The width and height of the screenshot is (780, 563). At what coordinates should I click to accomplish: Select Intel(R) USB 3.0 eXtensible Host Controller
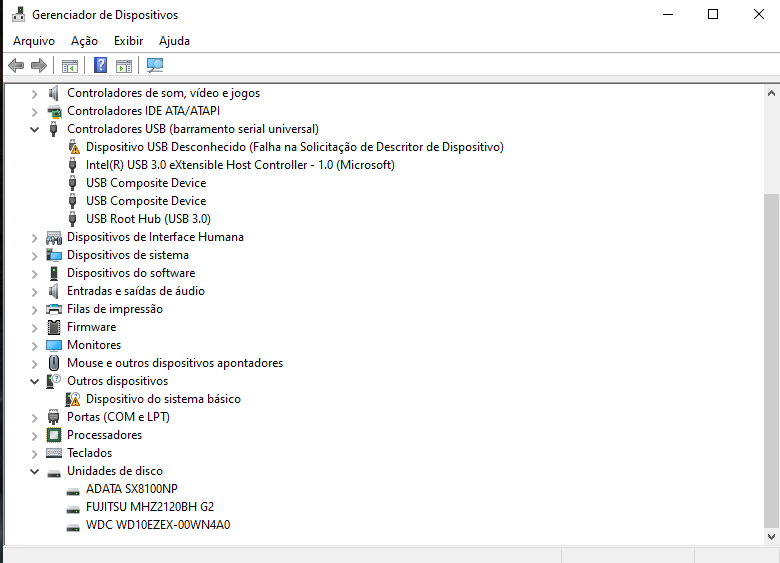[240, 165]
